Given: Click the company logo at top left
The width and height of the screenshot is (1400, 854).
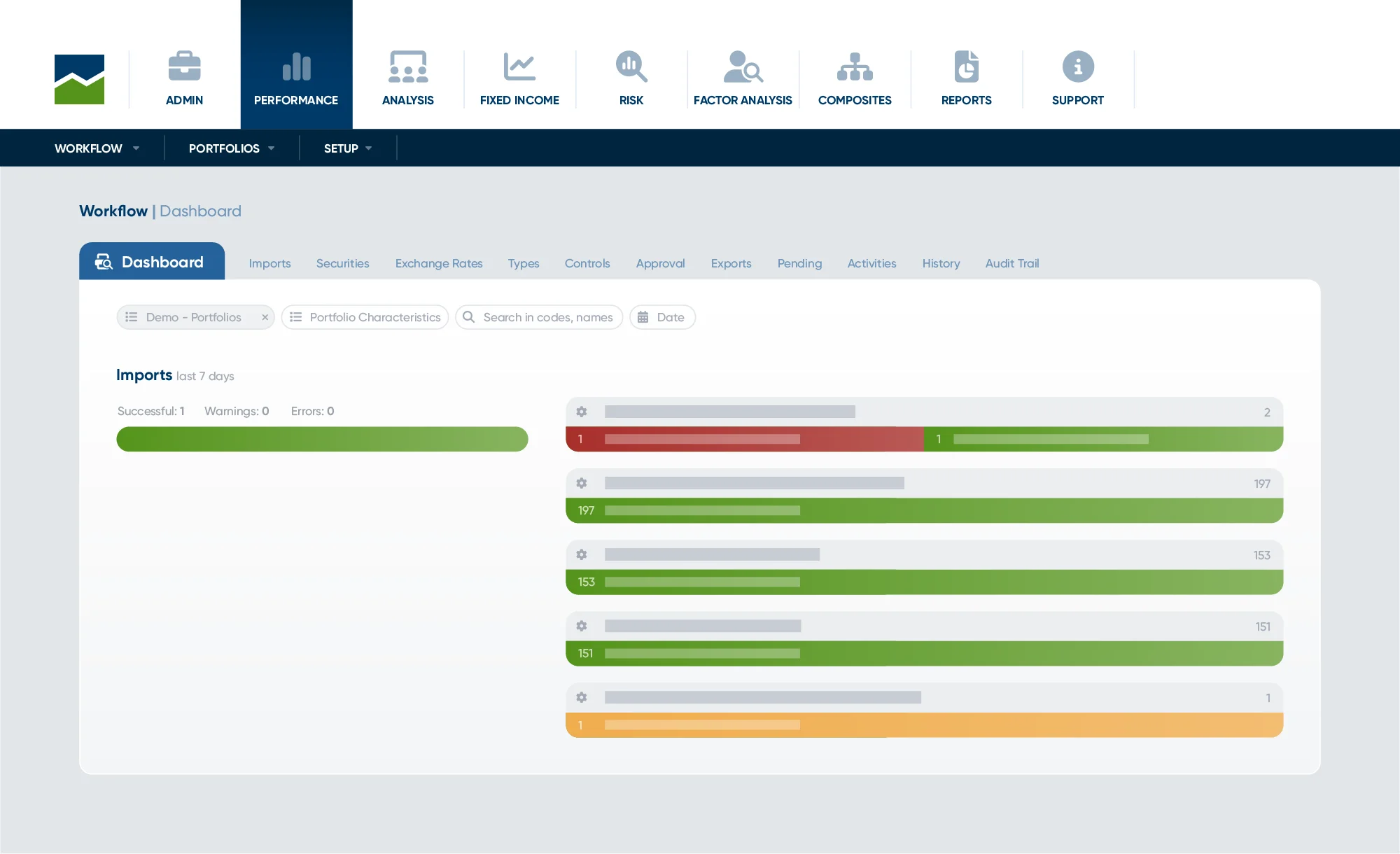Looking at the screenshot, I should (79, 79).
